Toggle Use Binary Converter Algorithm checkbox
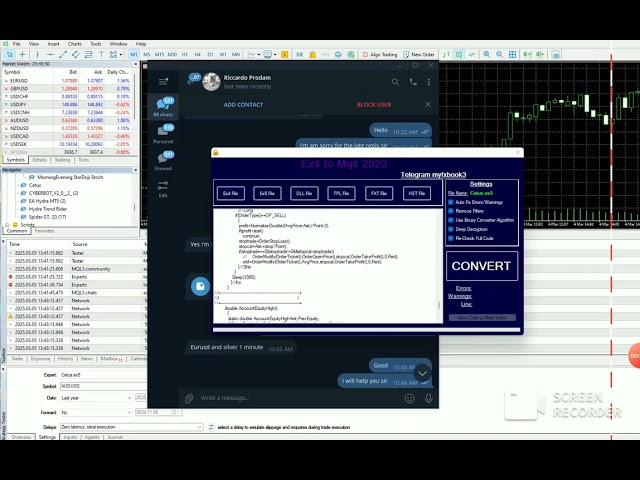 pyautogui.click(x=451, y=220)
